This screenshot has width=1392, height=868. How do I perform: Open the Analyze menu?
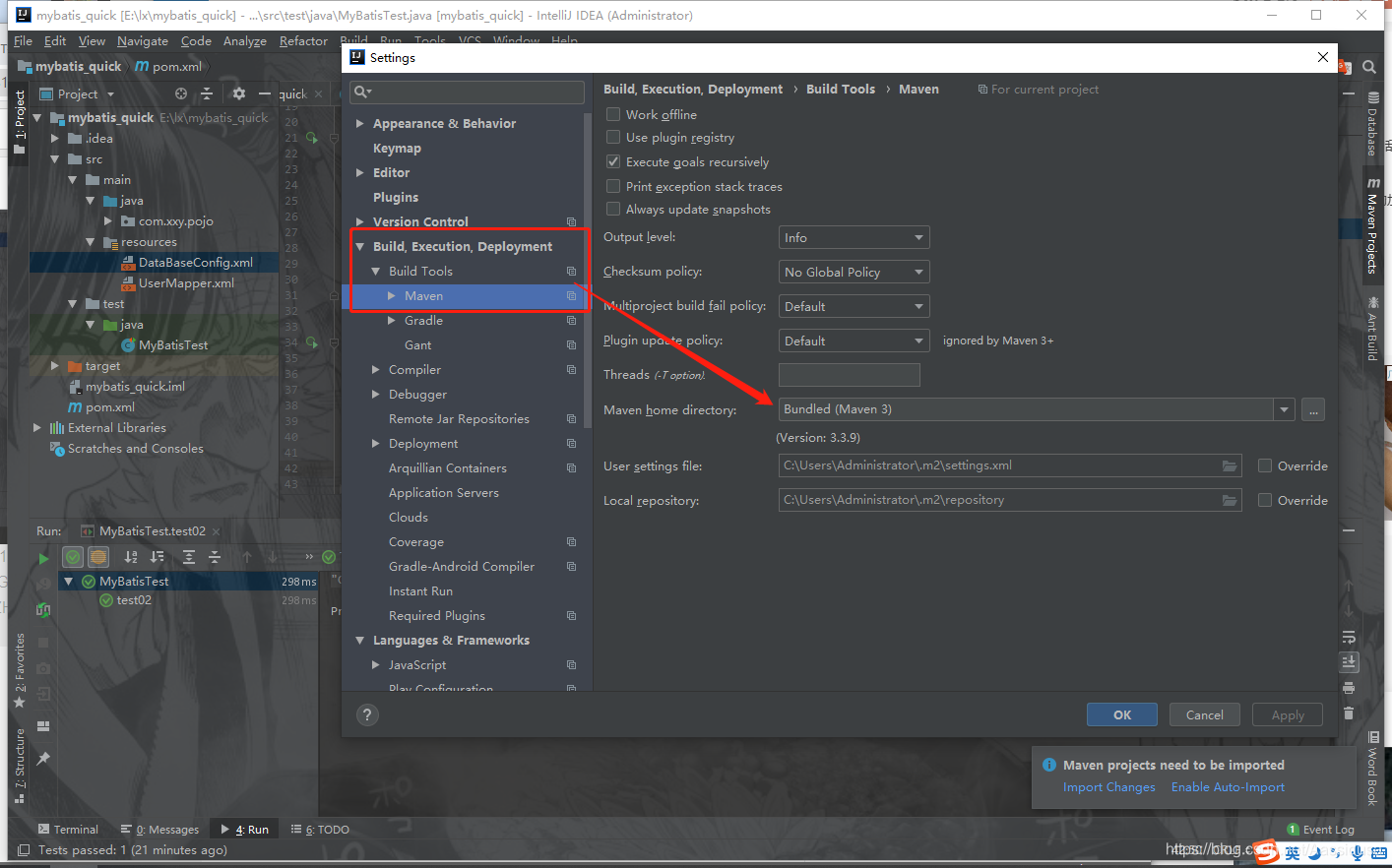coord(245,40)
